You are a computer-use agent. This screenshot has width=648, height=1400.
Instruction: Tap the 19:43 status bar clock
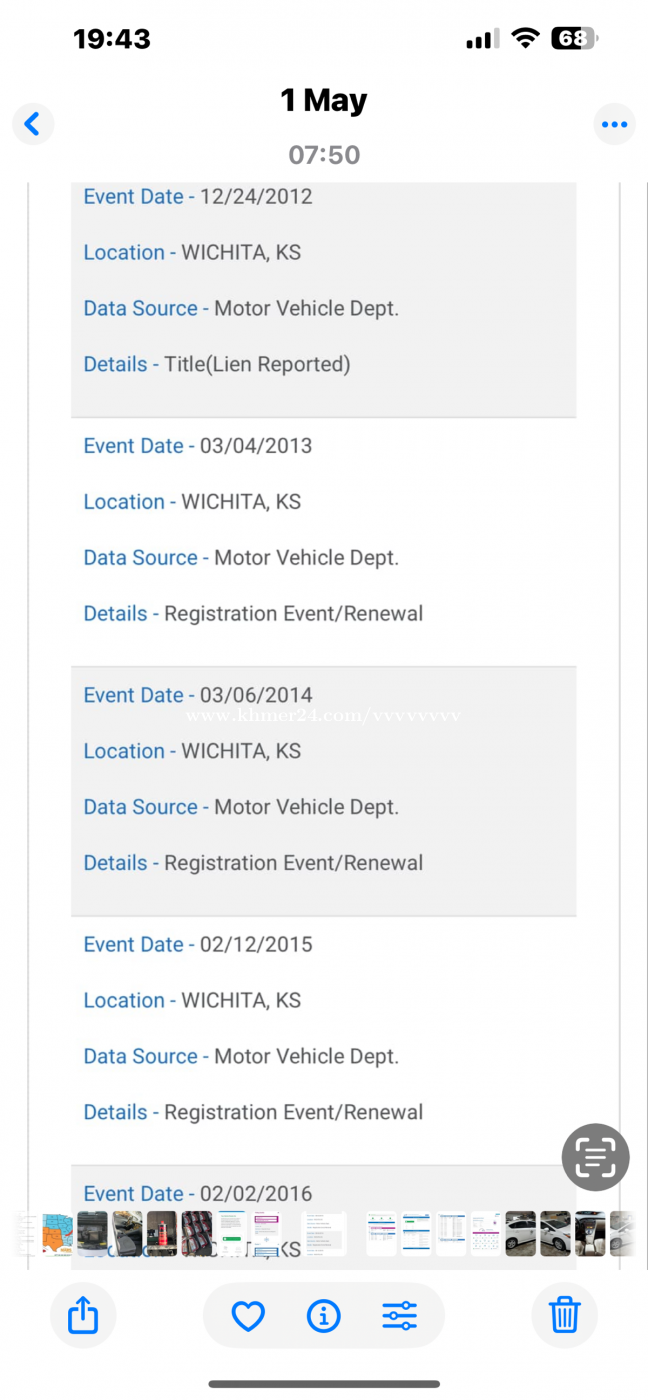(x=112, y=39)
